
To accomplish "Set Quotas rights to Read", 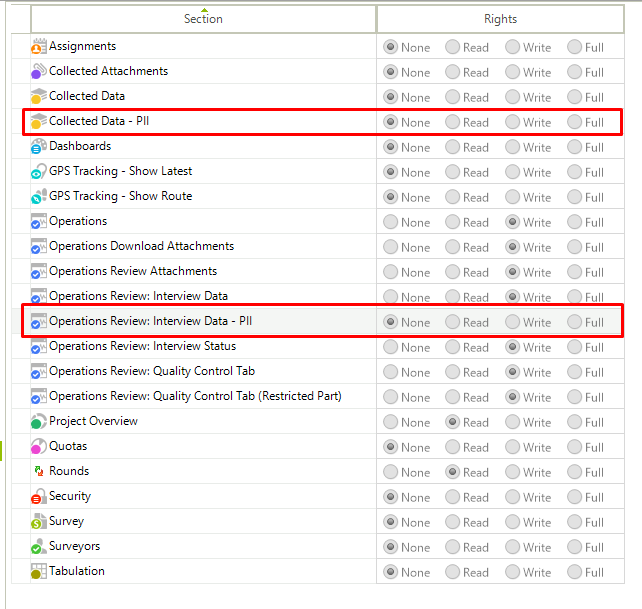I will click(x=452, y=446).
